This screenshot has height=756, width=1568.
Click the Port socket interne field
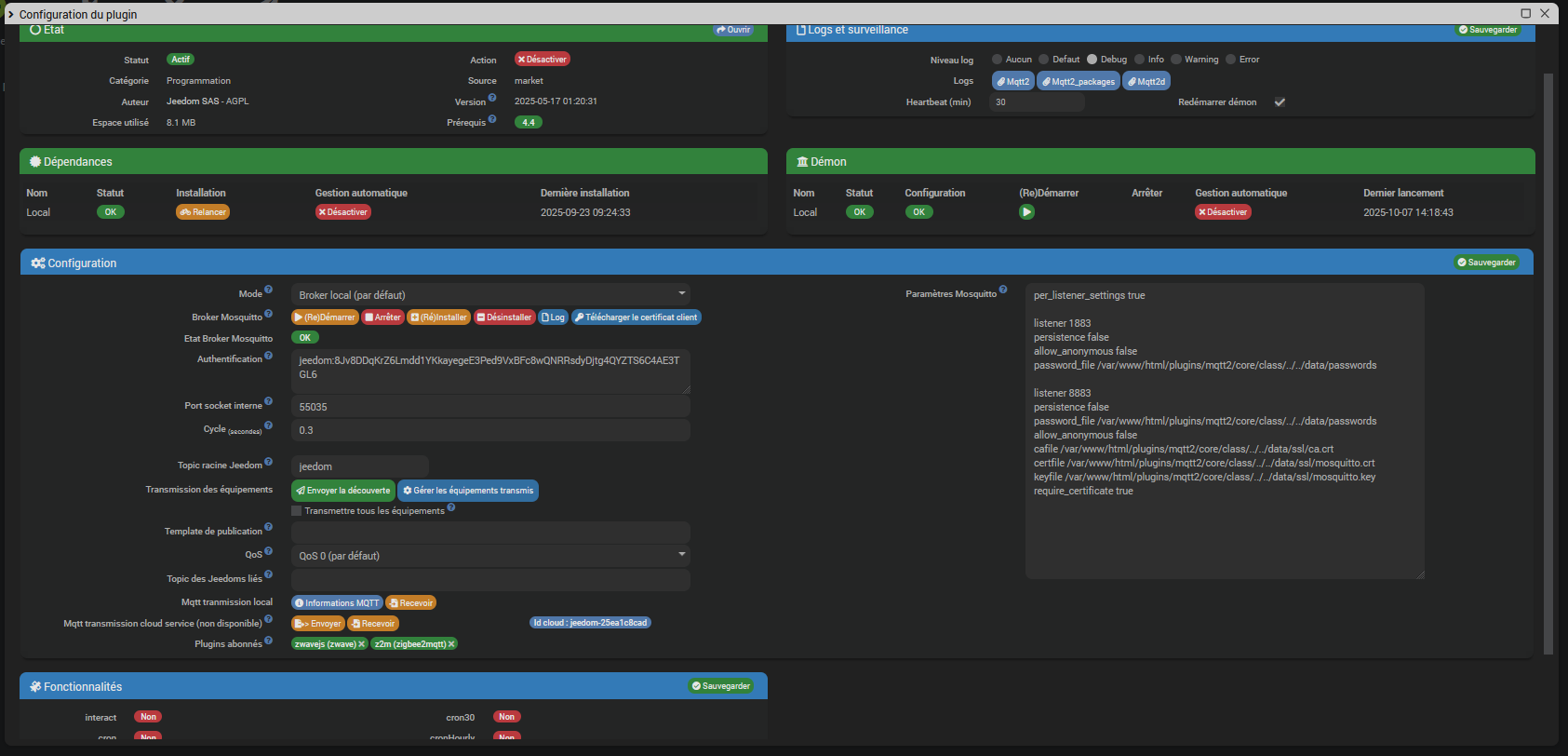(490, 407)
